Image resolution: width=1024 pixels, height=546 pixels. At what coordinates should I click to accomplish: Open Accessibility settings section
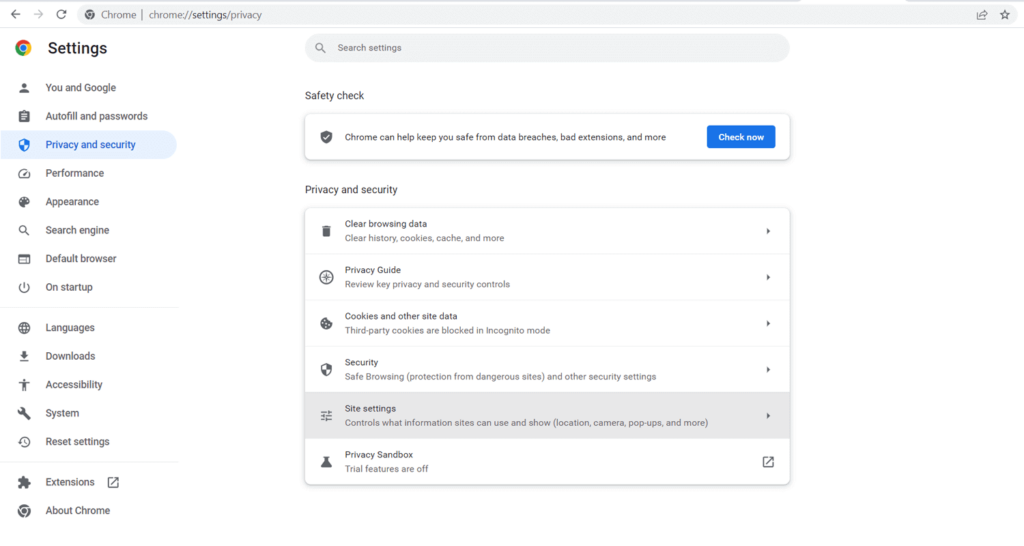(x=88, y=385)
